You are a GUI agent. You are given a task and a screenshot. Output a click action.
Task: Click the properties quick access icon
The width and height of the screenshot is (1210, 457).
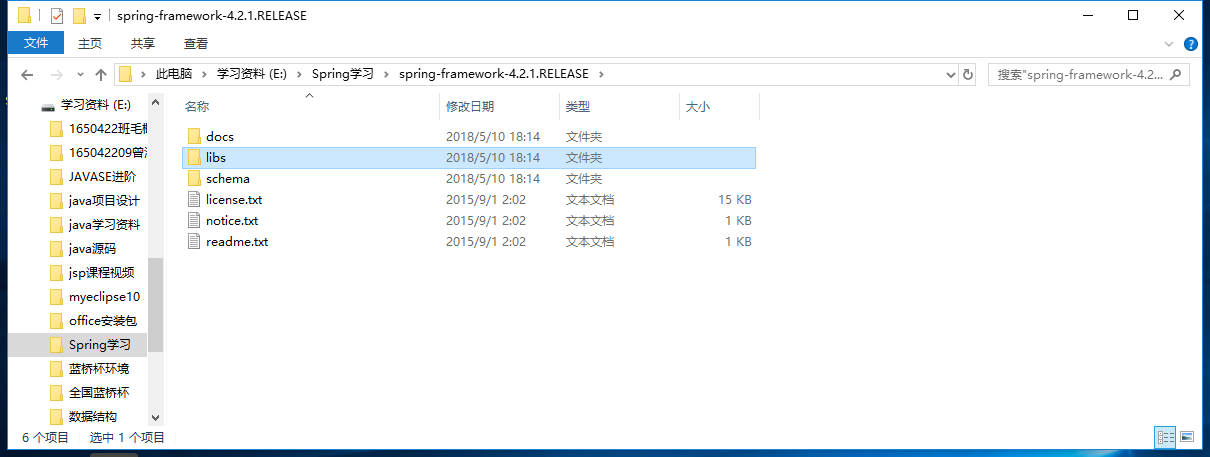click(56, 16)
